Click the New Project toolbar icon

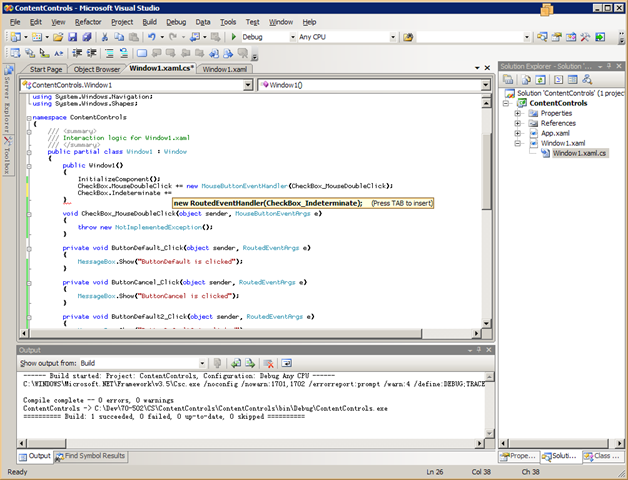(16, 37)
